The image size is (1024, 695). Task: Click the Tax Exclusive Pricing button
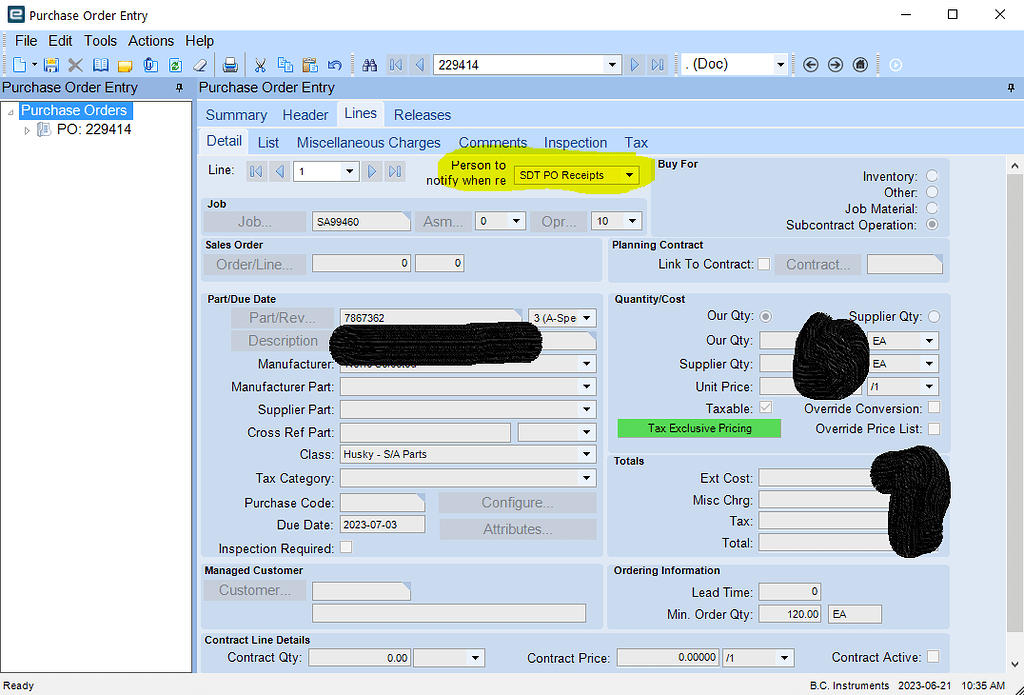pyautogui.click(x=698, y=428)
